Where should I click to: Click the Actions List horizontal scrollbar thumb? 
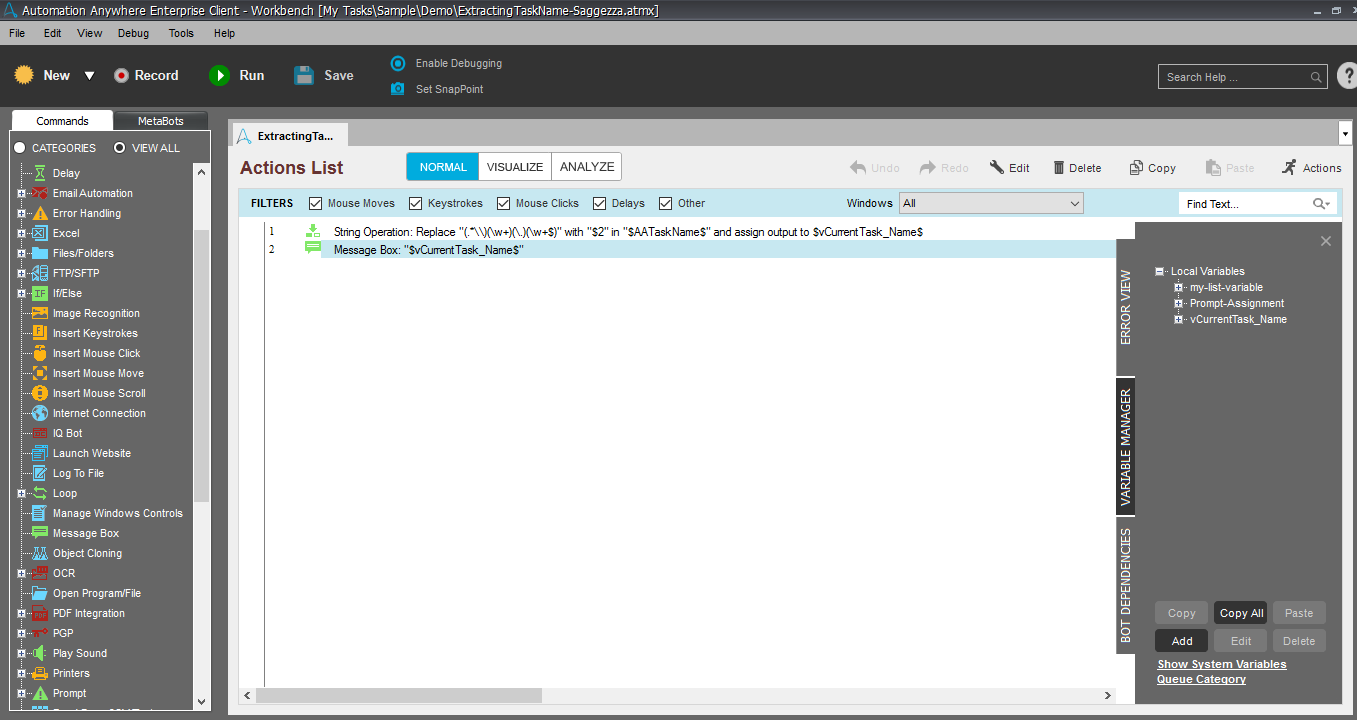399,695
